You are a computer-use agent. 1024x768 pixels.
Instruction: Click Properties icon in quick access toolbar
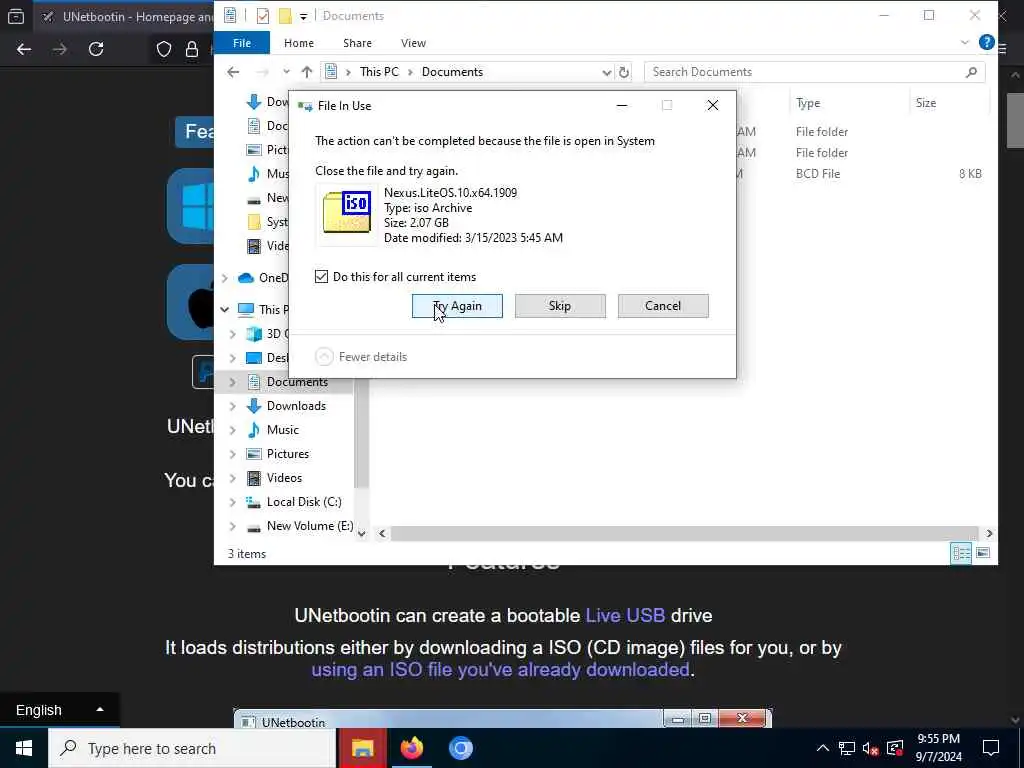tap(263, 16)
